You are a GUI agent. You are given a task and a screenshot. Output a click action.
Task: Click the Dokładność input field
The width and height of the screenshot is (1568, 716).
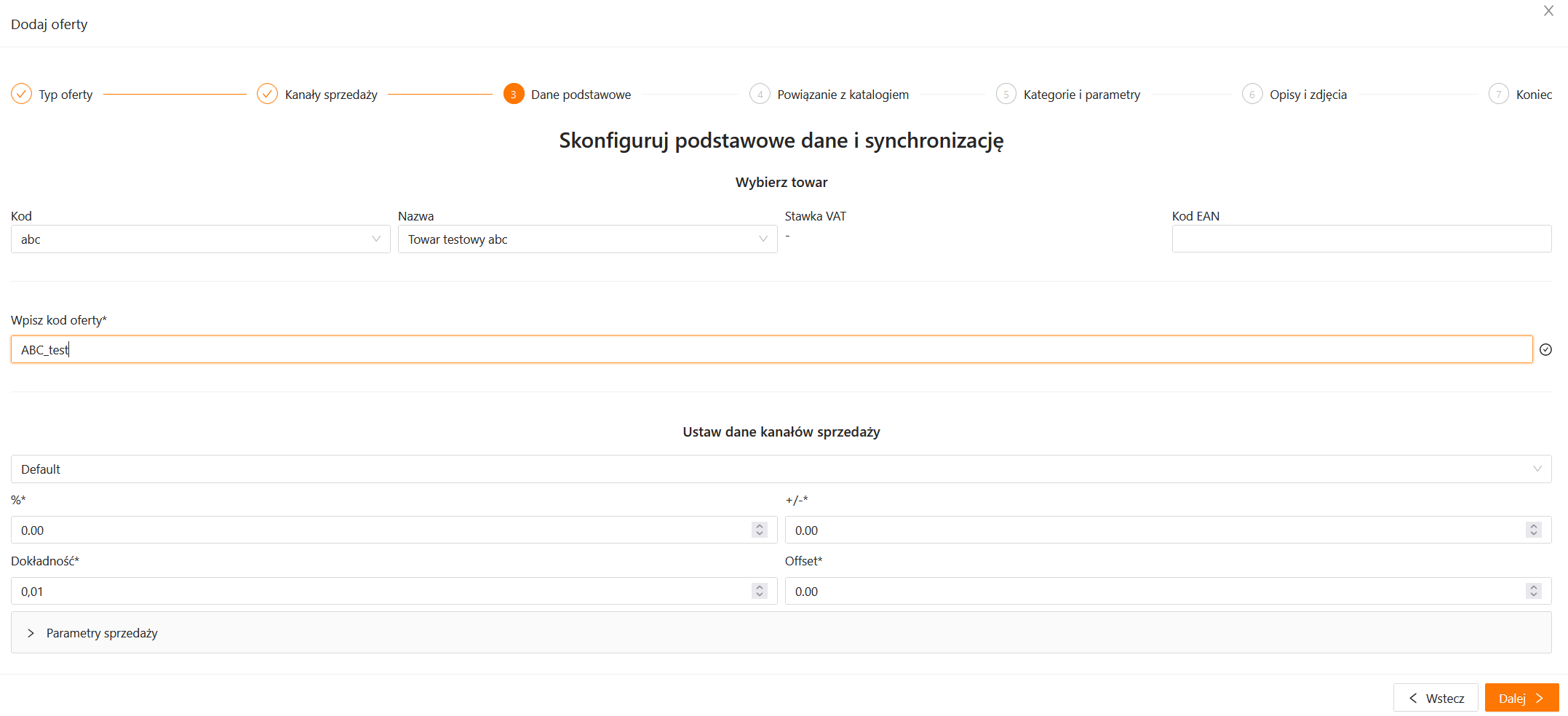378,592
